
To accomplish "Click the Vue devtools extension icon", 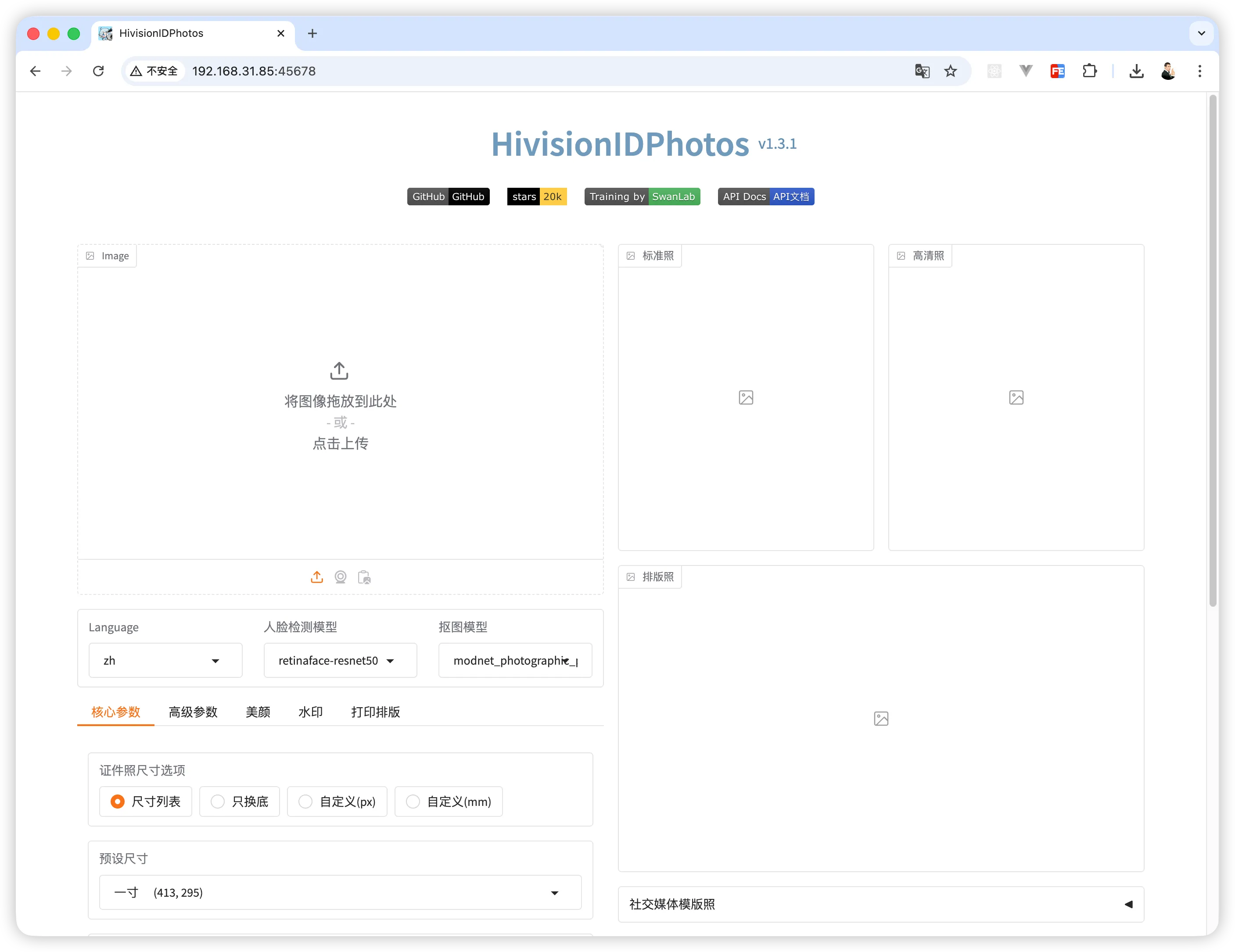I will click(1026, 71).
